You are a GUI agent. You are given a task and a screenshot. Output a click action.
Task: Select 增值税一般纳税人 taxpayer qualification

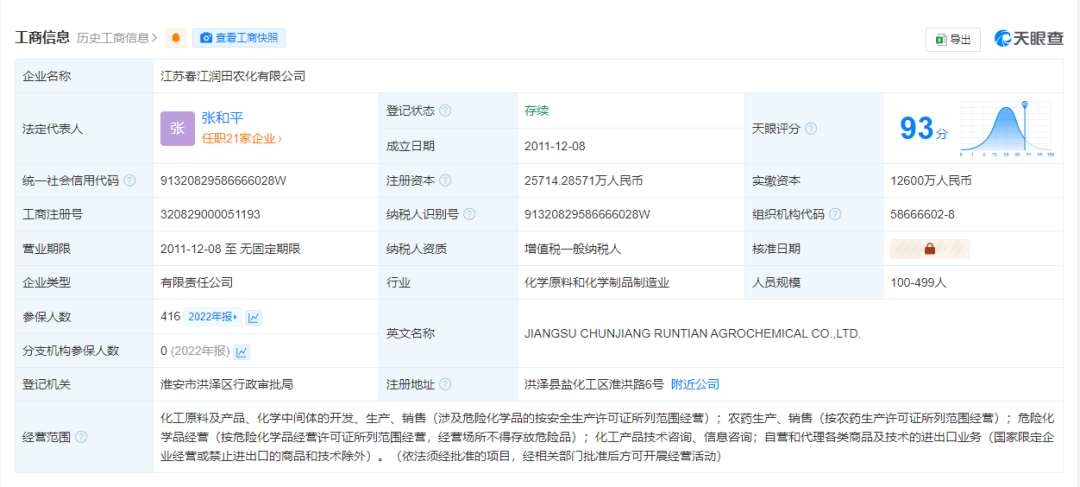[573, 249]
